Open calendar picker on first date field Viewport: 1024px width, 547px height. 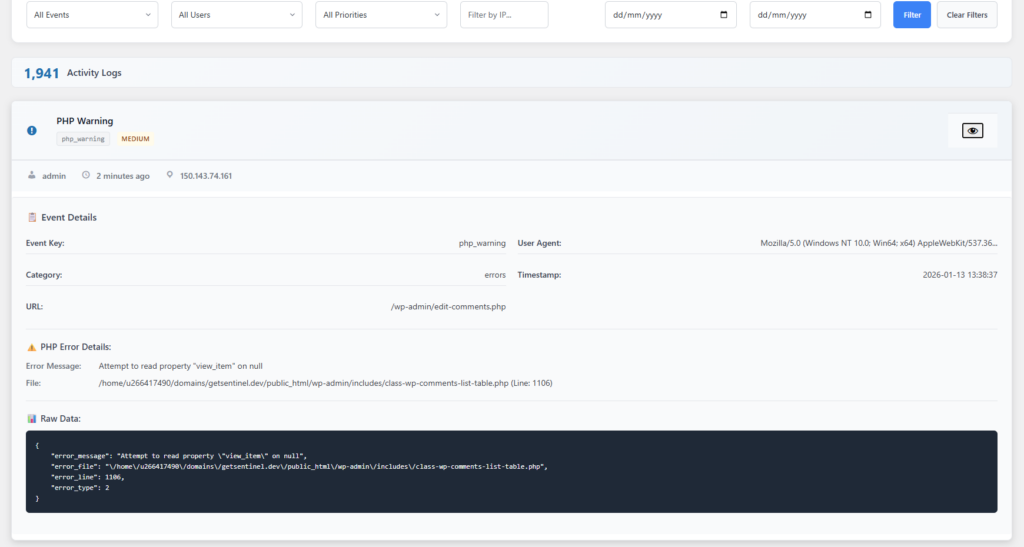[723, 15]
